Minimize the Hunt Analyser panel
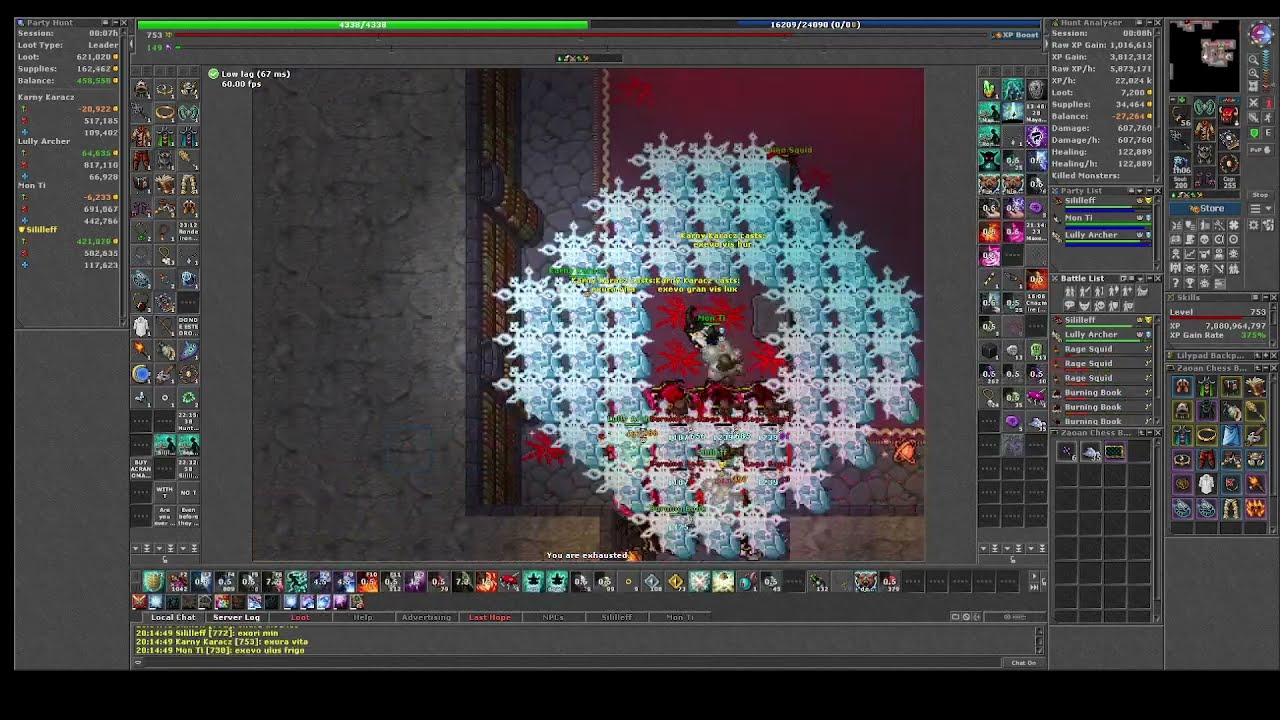1280x720 pixels. [x=1150, y=22]
